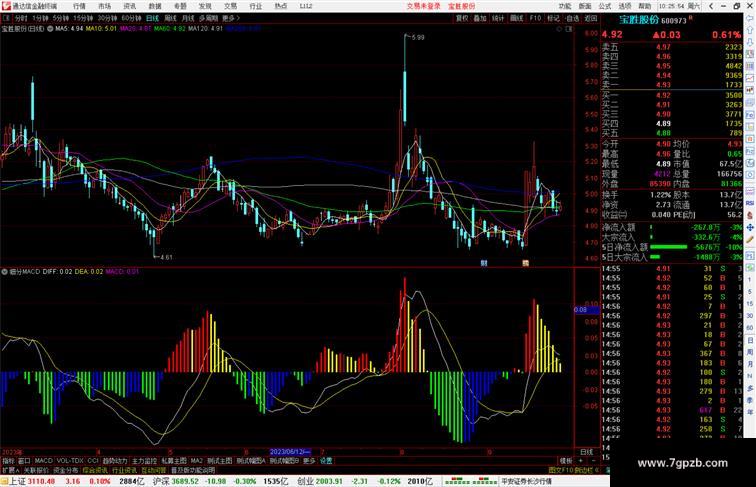Click the pencil drawing sidebar icon

click(750, 240)
